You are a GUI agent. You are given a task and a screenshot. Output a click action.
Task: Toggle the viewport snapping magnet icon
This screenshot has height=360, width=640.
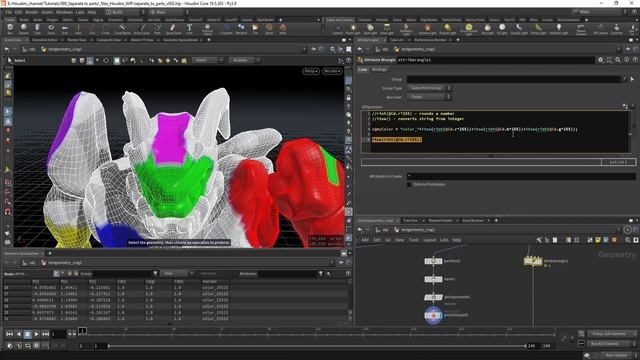click(x=8, y=212)
